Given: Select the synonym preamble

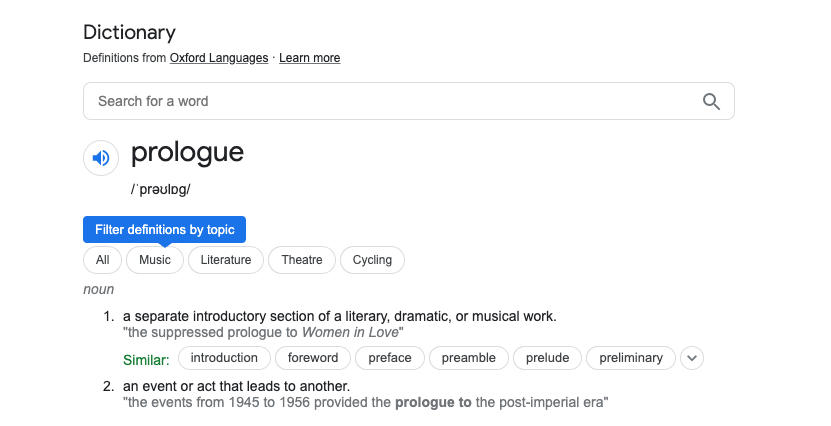Looking at the screenshot, I should 468,358.
